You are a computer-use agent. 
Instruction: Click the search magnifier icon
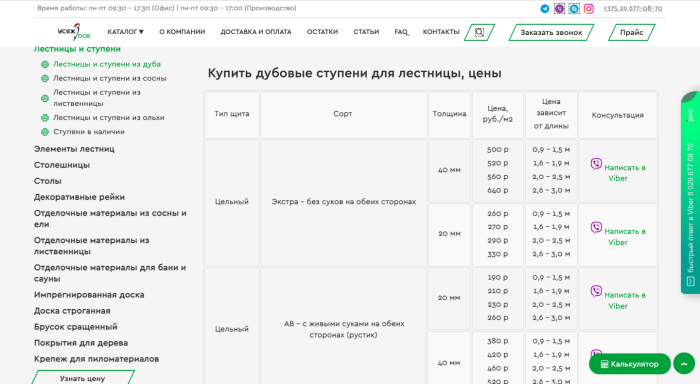coord(479,32)
